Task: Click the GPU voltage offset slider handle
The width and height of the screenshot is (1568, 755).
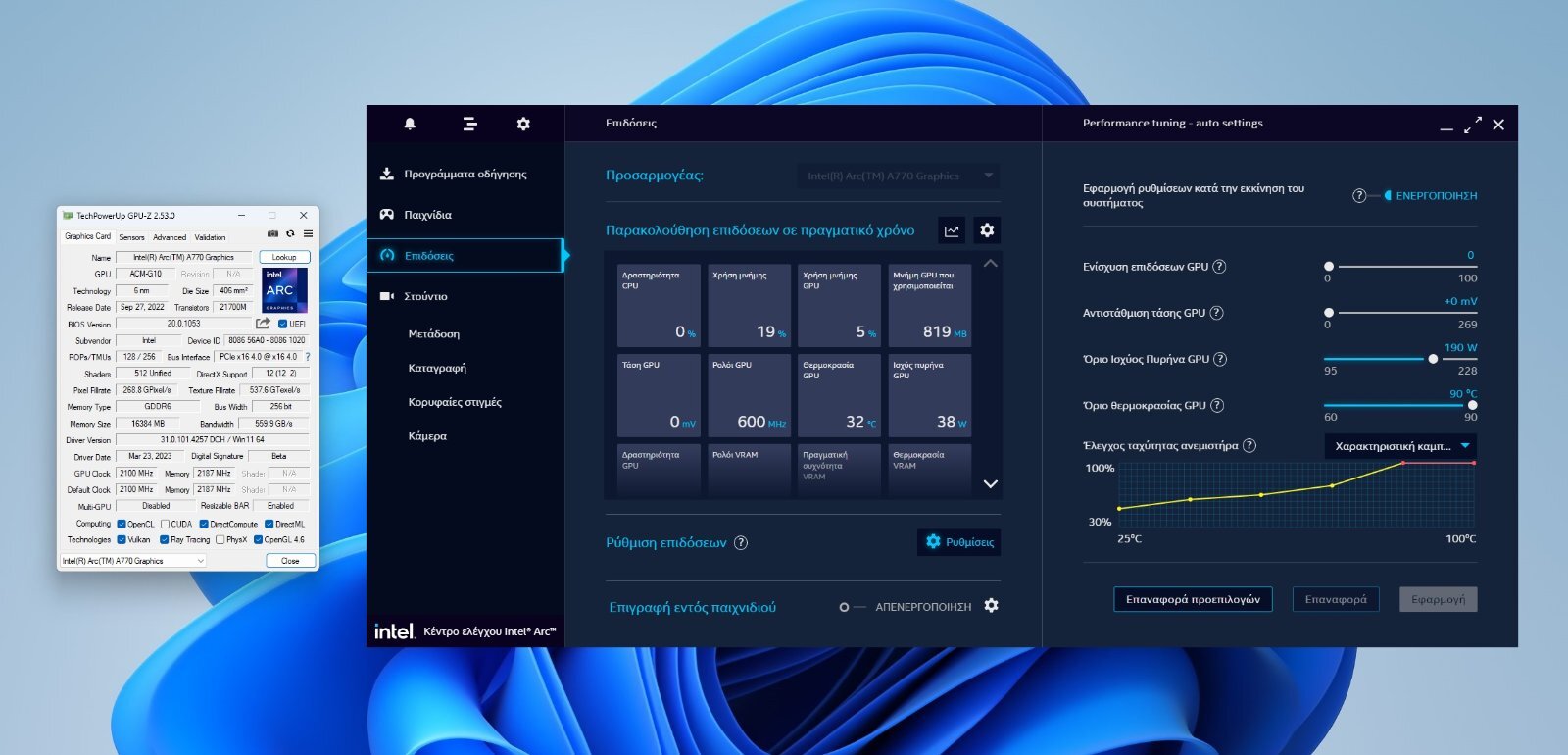Action: [1329, 313]
